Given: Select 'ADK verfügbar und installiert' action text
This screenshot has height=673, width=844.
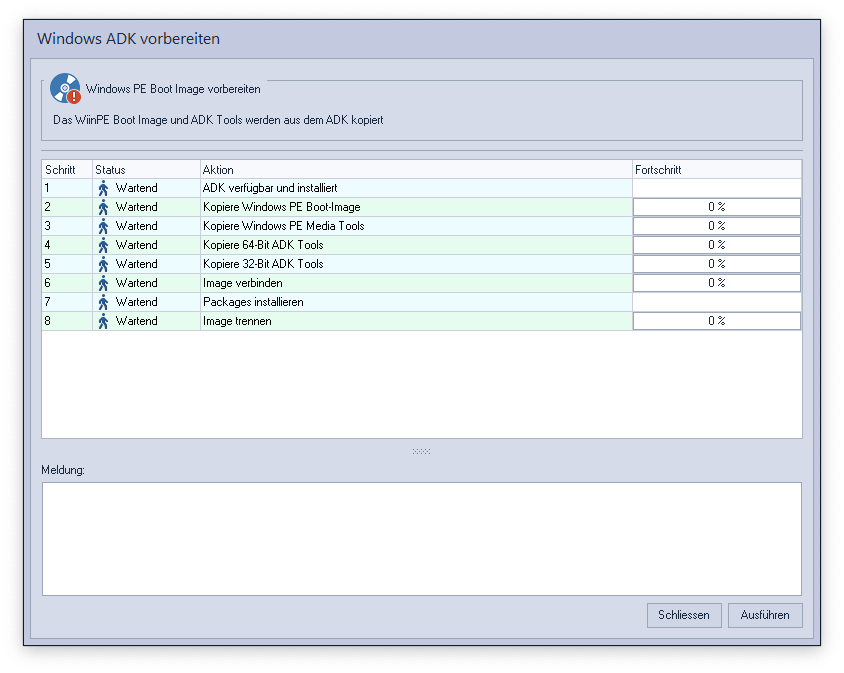Looking at the screenshot, I should pos(270,188).
